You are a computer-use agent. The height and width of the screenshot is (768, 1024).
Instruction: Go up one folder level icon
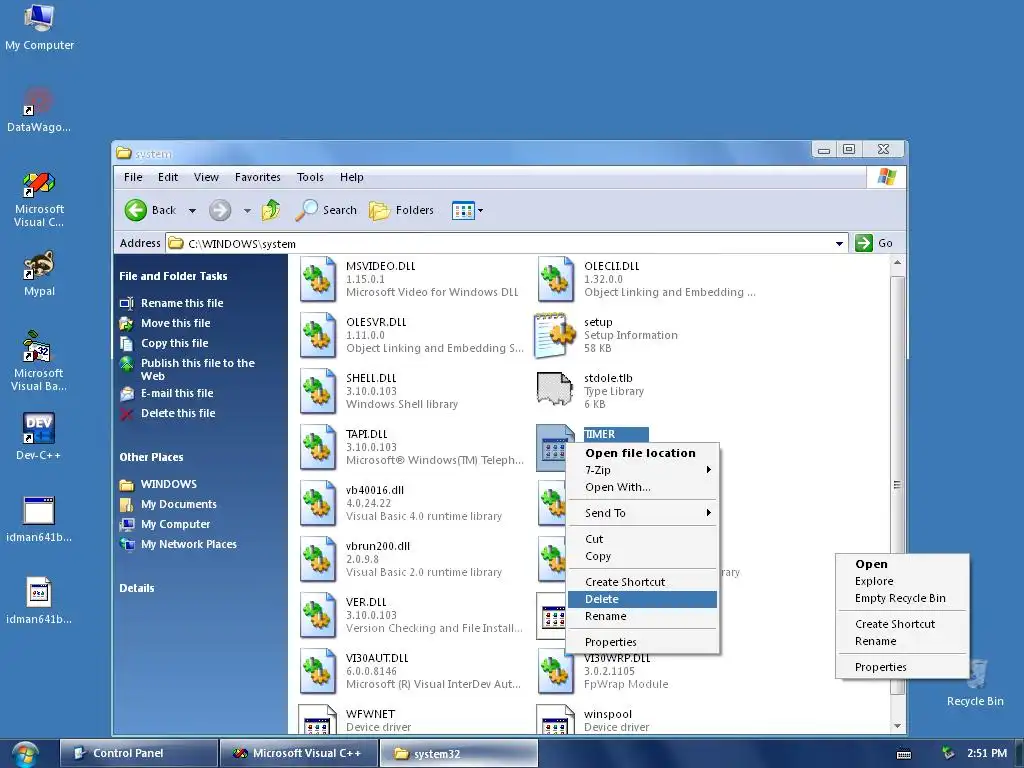270,210
